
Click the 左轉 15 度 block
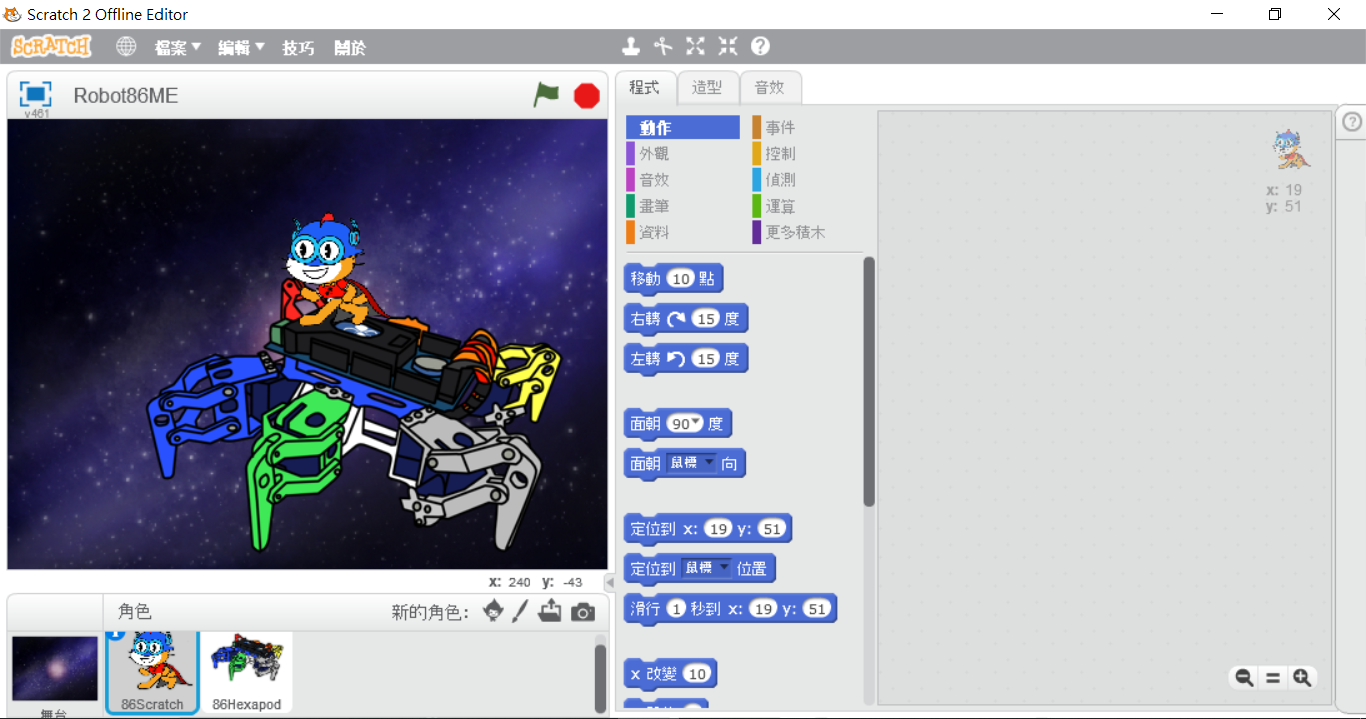(686, 359)
